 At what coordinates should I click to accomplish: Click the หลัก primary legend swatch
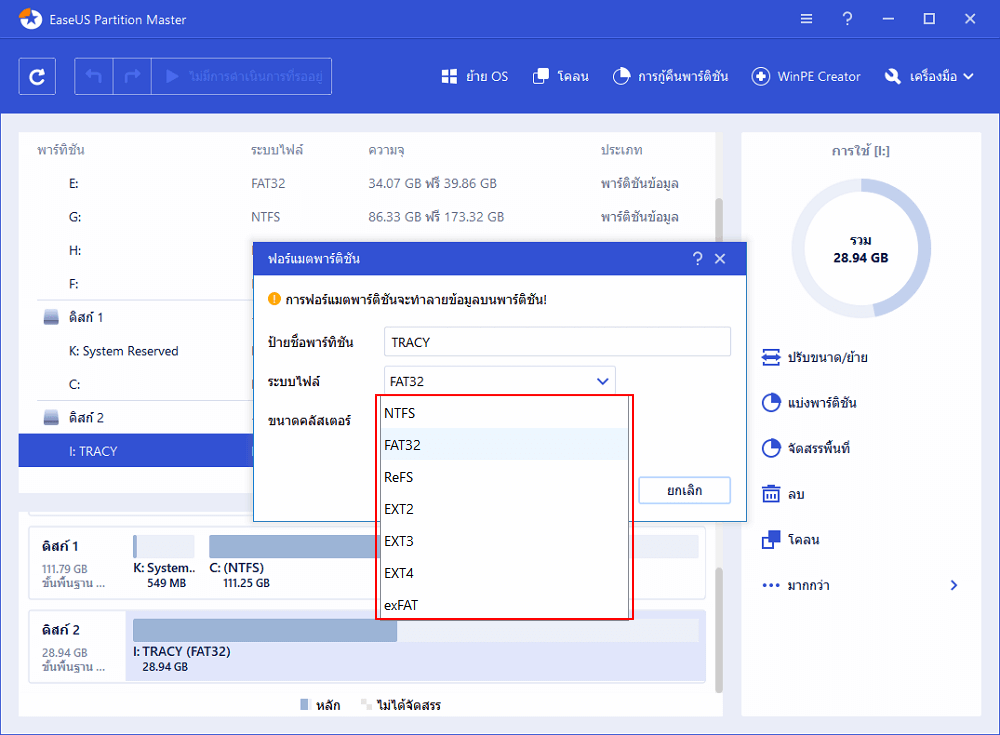click(x=305, y=705)
